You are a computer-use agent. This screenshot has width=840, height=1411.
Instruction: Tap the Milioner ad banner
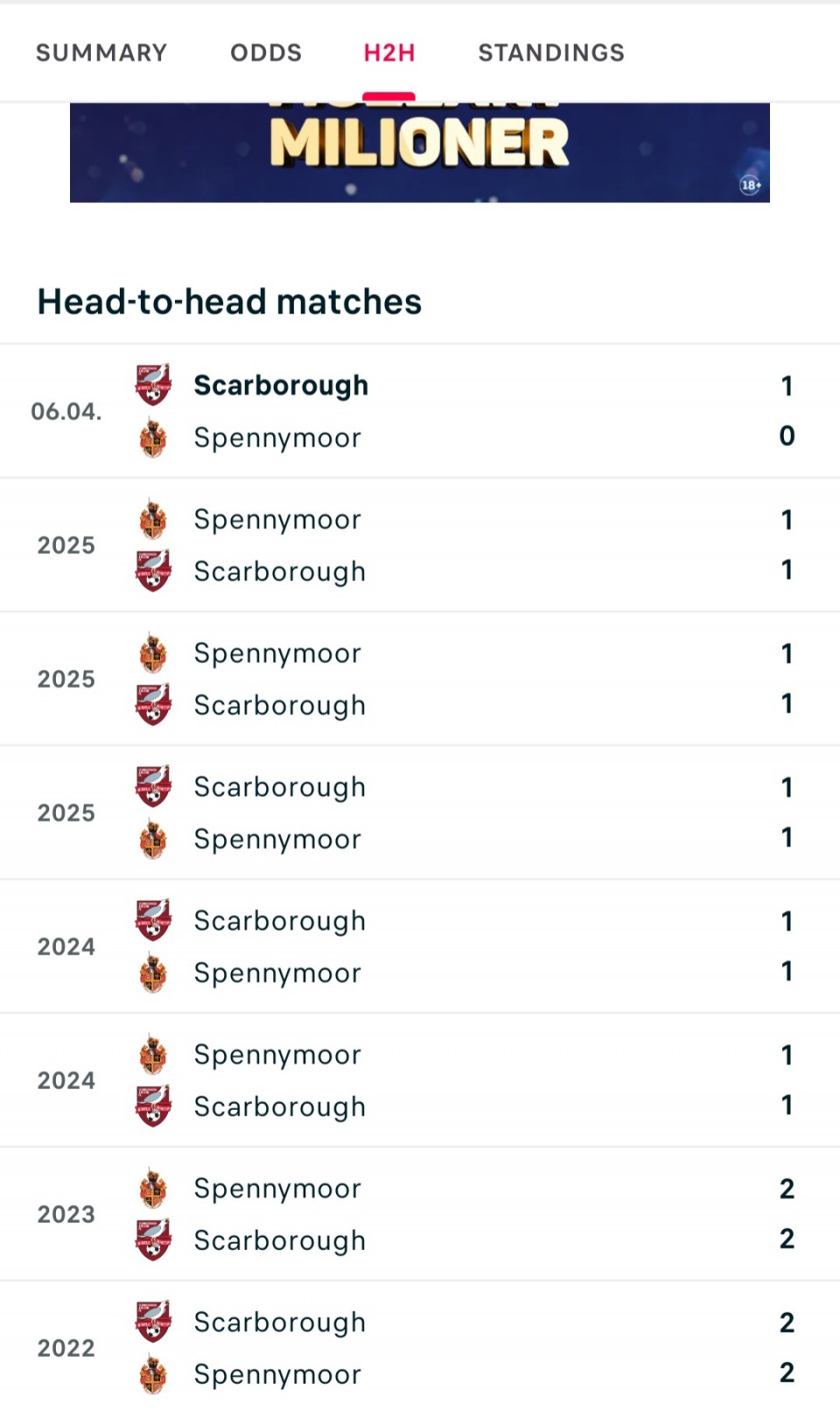[420, 152]
